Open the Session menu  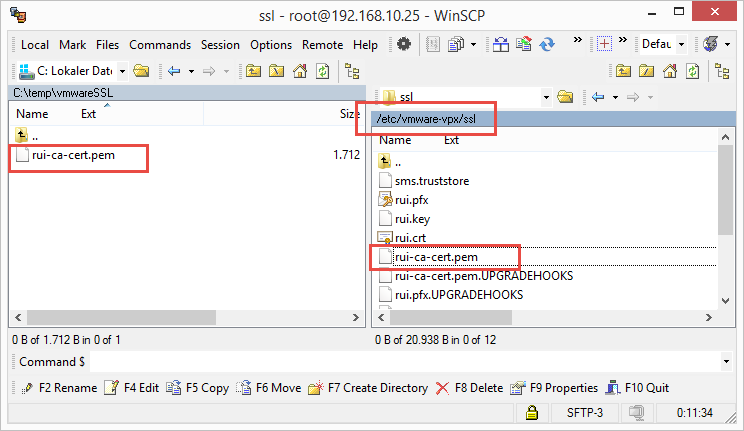[220, 45]
